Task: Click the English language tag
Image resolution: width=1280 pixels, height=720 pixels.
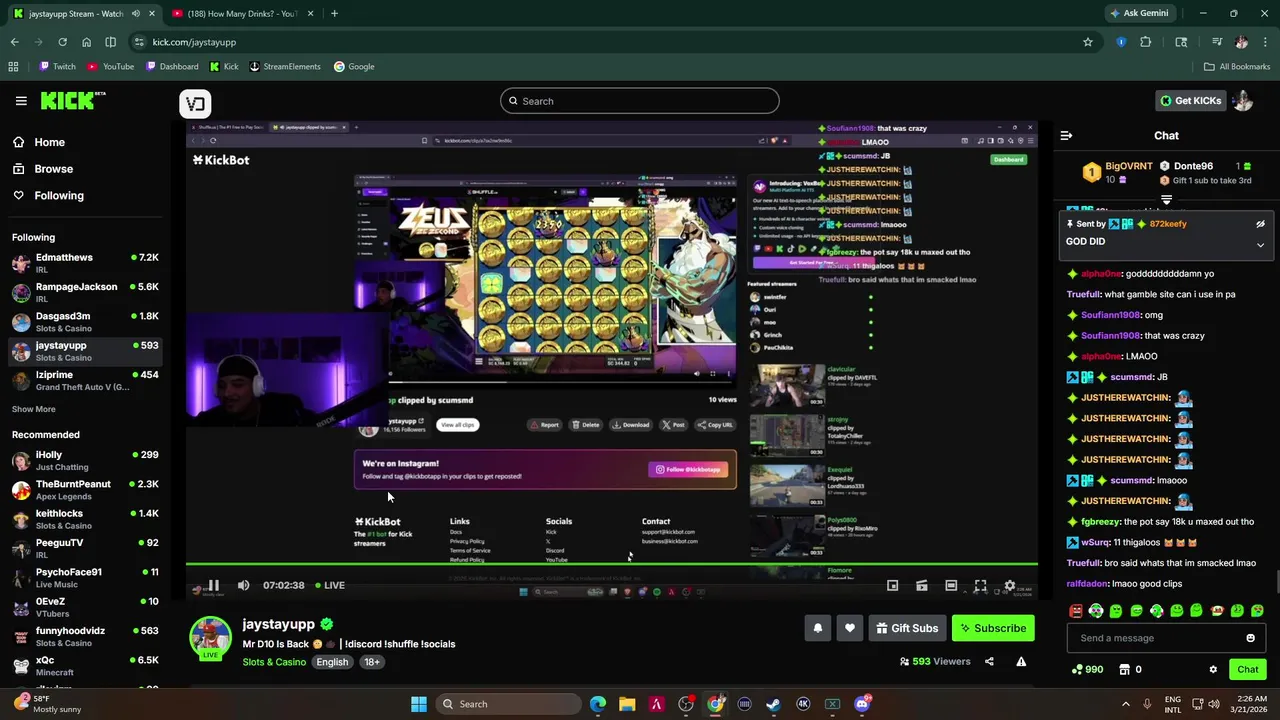Action: point(332,662)
